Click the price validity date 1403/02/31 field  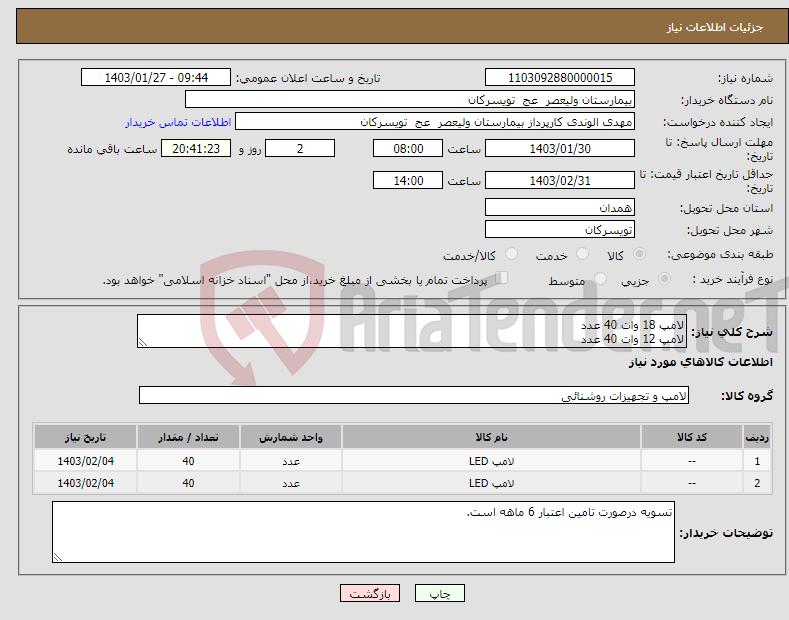point(560,180)
